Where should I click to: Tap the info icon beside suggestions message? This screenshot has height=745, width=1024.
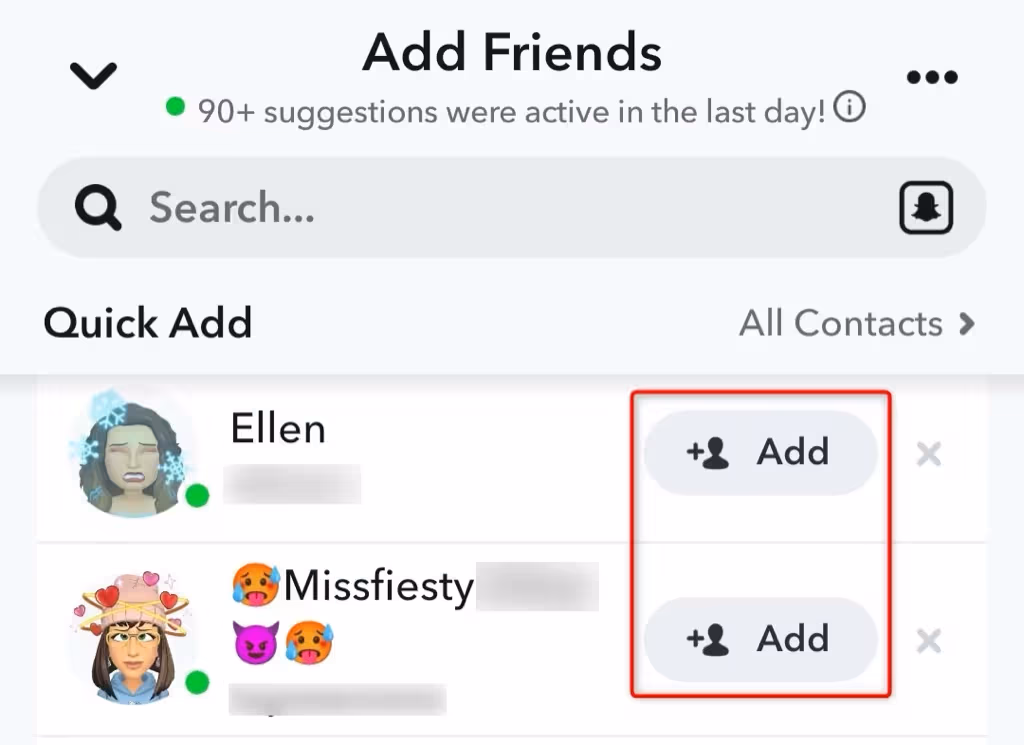click(x=849, y=107)
